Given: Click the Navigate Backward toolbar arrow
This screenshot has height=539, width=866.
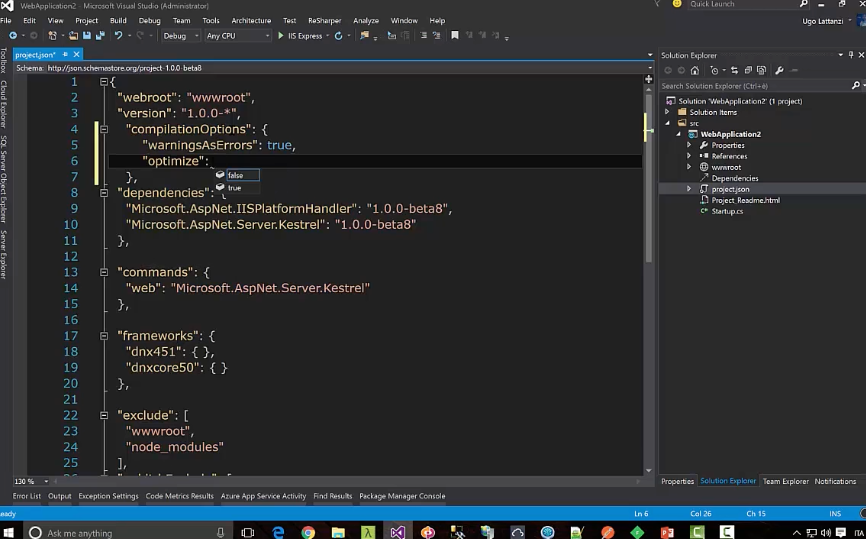Looking at the screenshot, I should [x=13, y=36].
